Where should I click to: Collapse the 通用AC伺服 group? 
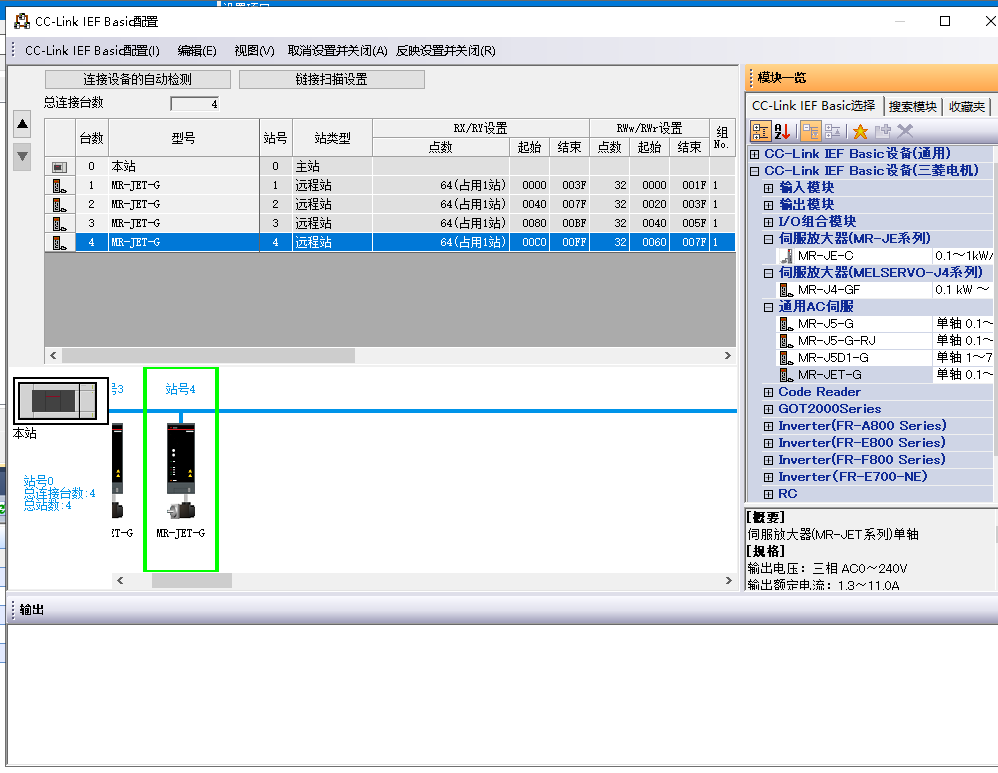769,307
